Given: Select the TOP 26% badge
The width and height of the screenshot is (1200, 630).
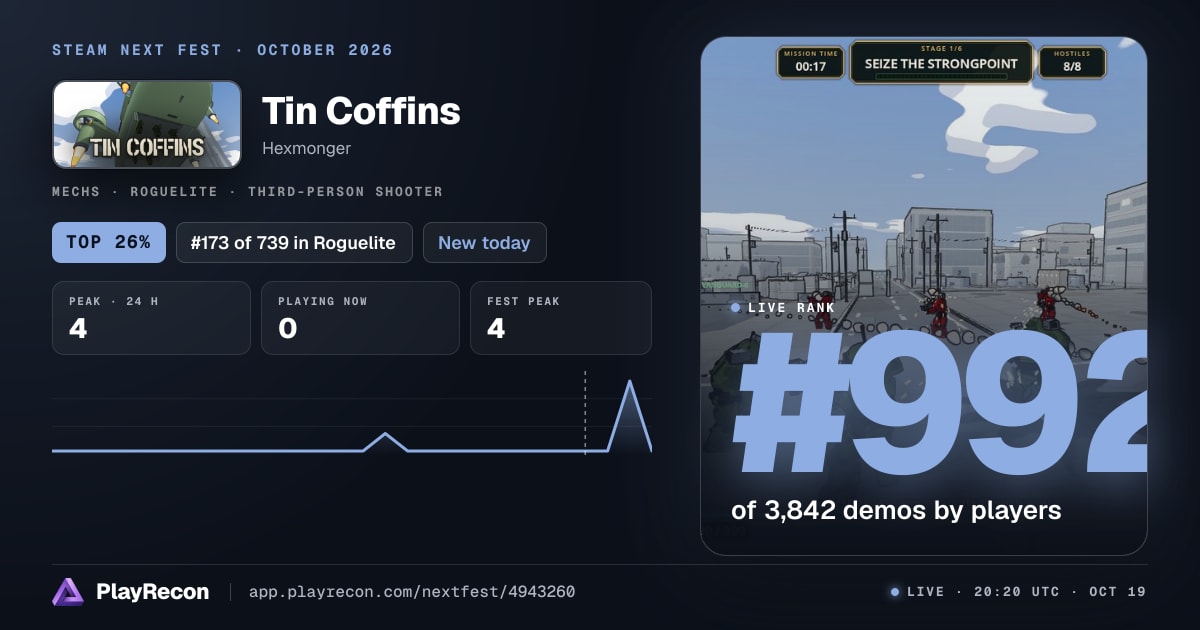Looking at the screenshot, I should 109,242.
